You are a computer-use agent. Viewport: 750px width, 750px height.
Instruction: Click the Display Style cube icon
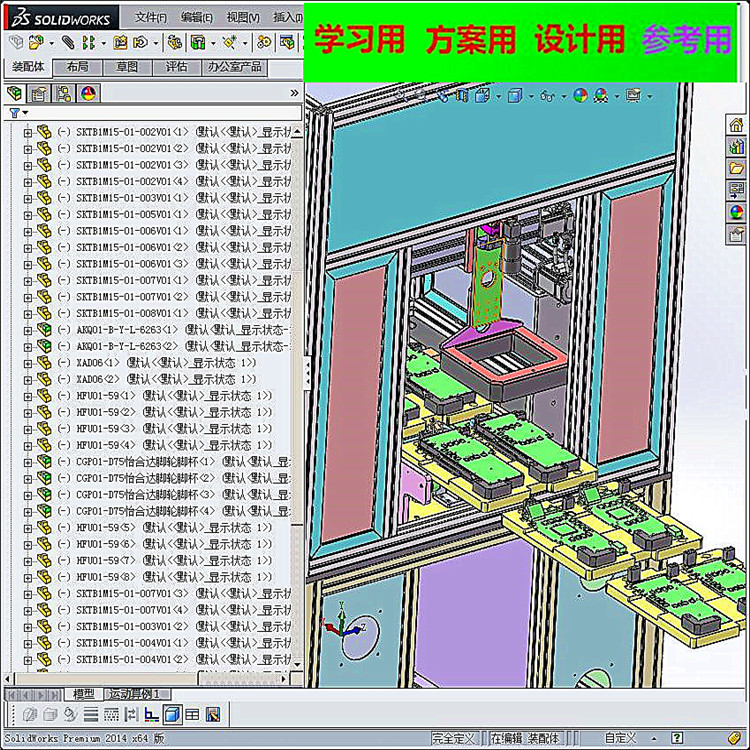pos(515,96)
